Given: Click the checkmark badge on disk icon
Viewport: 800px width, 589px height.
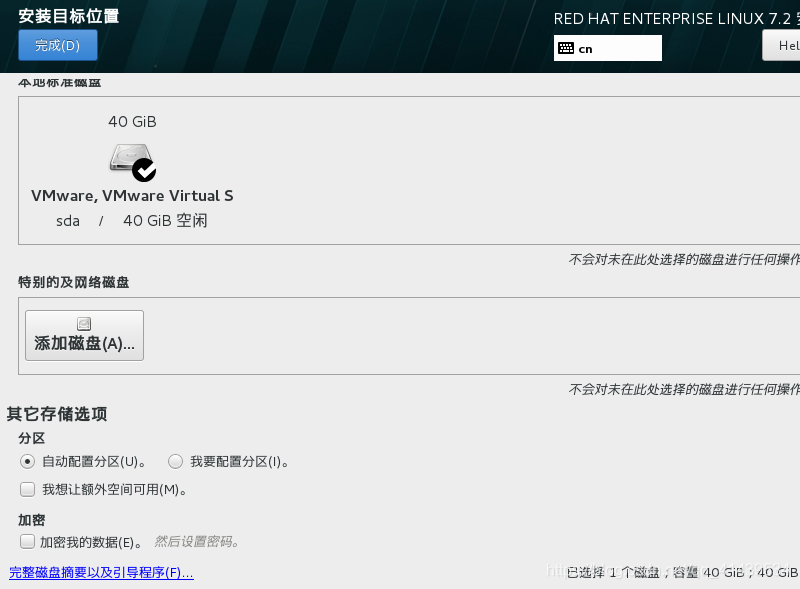Looking at the screenshot, I should pos(144,170).
